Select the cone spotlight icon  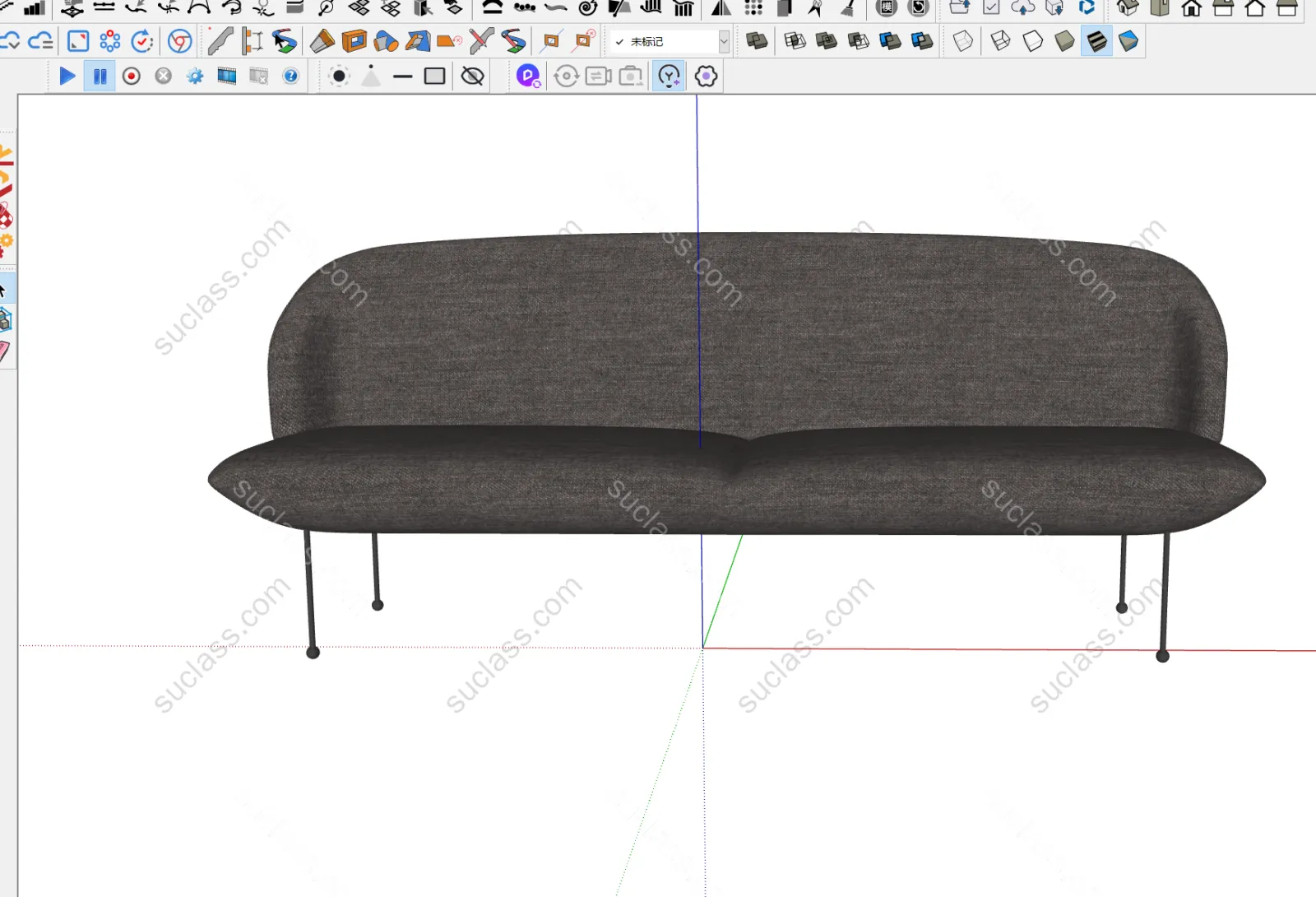371,77
